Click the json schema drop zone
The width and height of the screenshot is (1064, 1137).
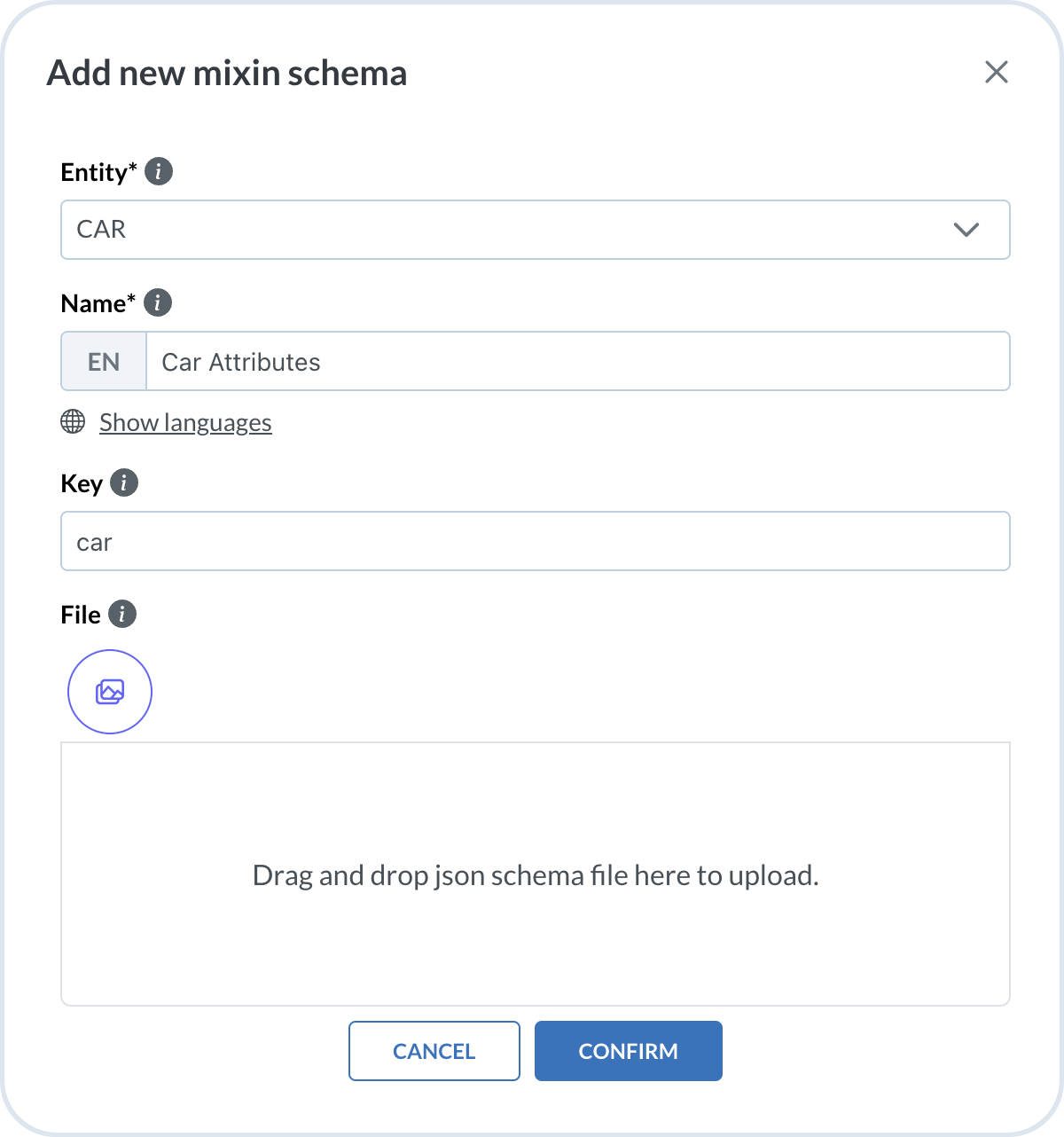(535, 874)
